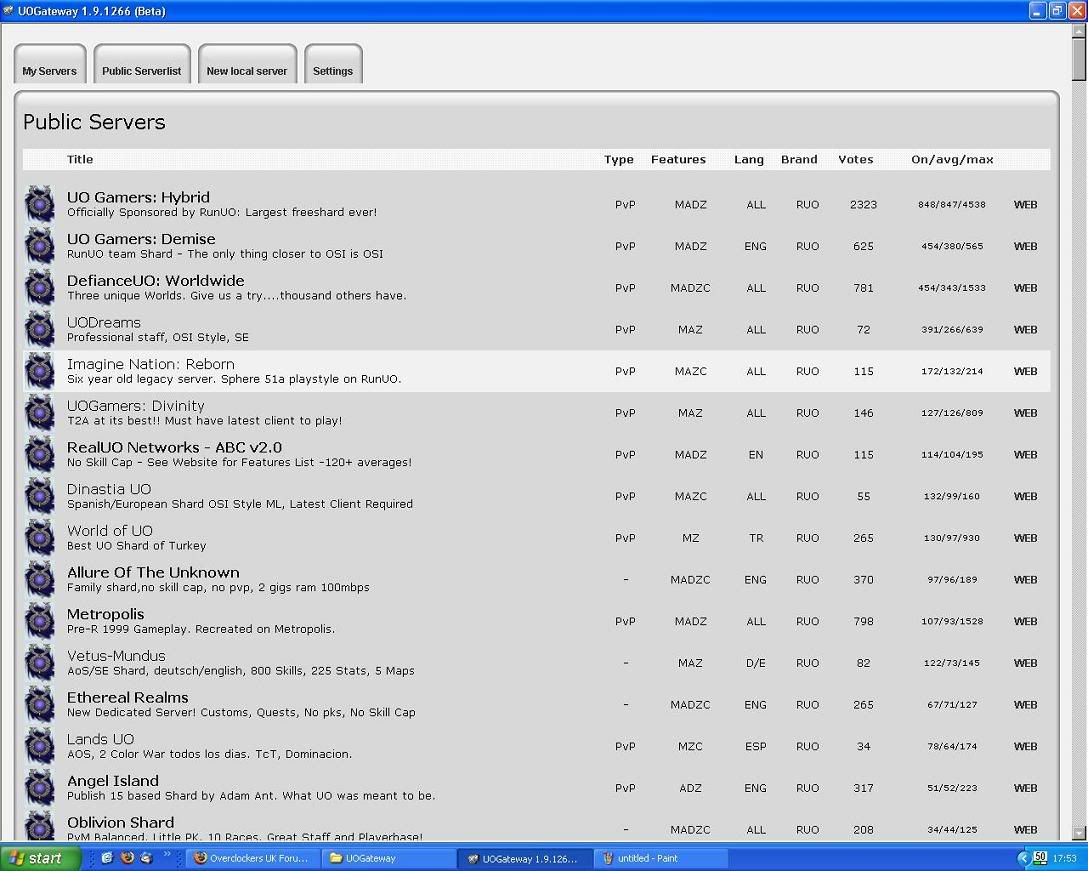Switch to the Public Serverlist tab

click(x=142, y=64)
